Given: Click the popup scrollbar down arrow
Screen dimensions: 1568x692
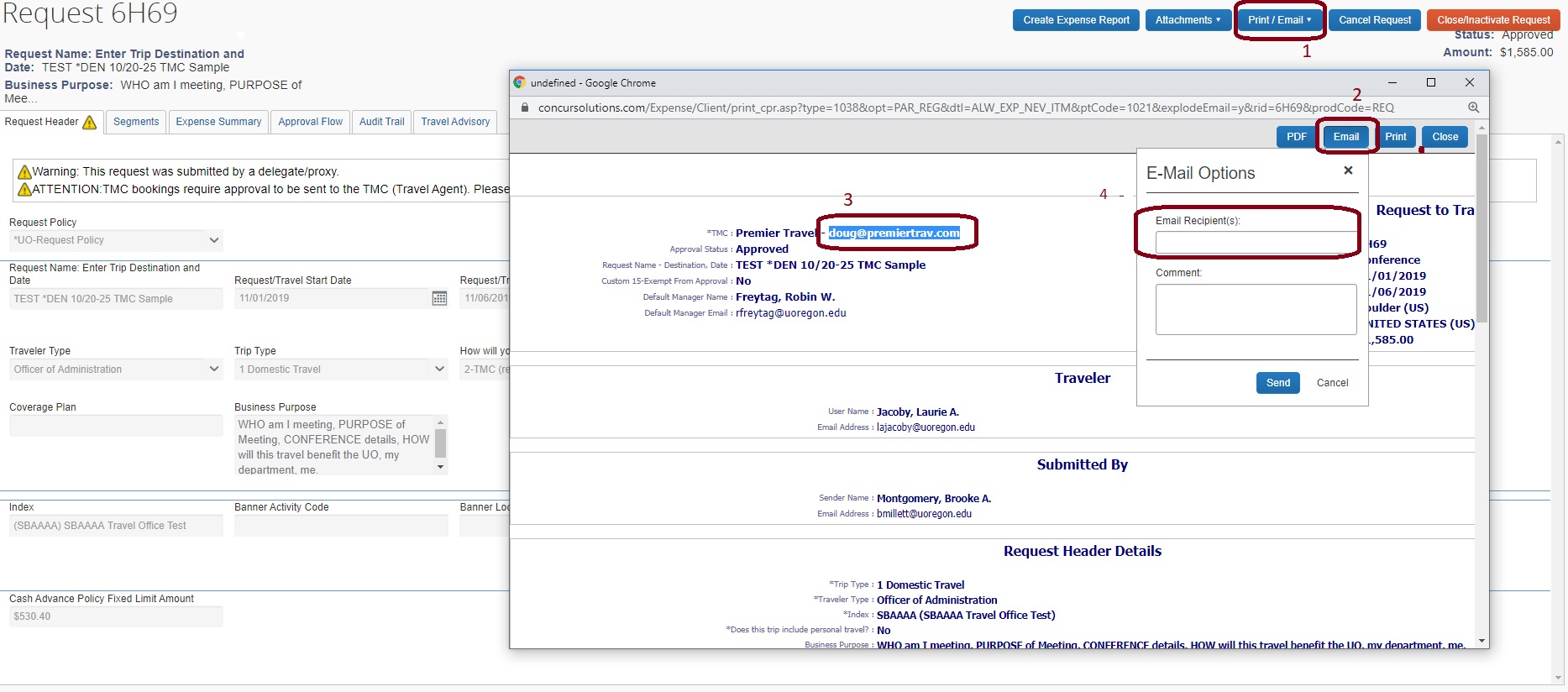Looking at the screenshot, I should 1482,641.
